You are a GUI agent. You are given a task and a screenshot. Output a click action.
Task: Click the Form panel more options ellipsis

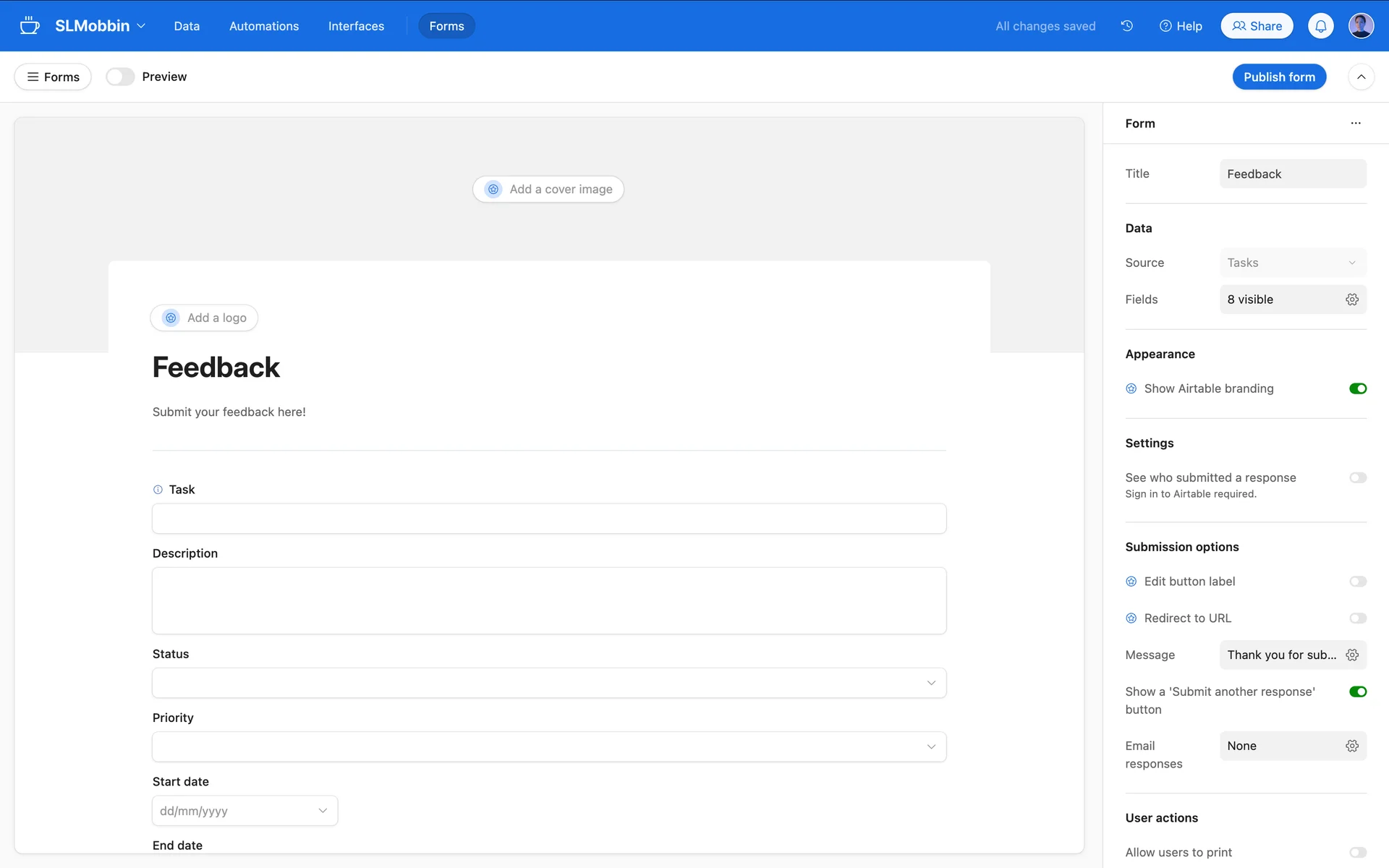pyautogui.click(x=1355, y=124)
